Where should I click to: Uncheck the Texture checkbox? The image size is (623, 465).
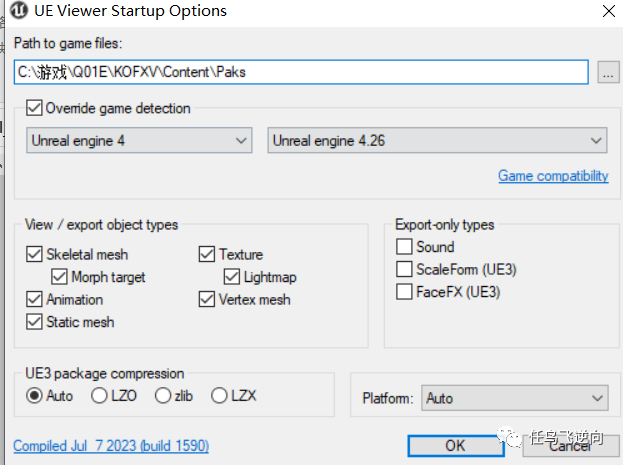click(207, 254)
